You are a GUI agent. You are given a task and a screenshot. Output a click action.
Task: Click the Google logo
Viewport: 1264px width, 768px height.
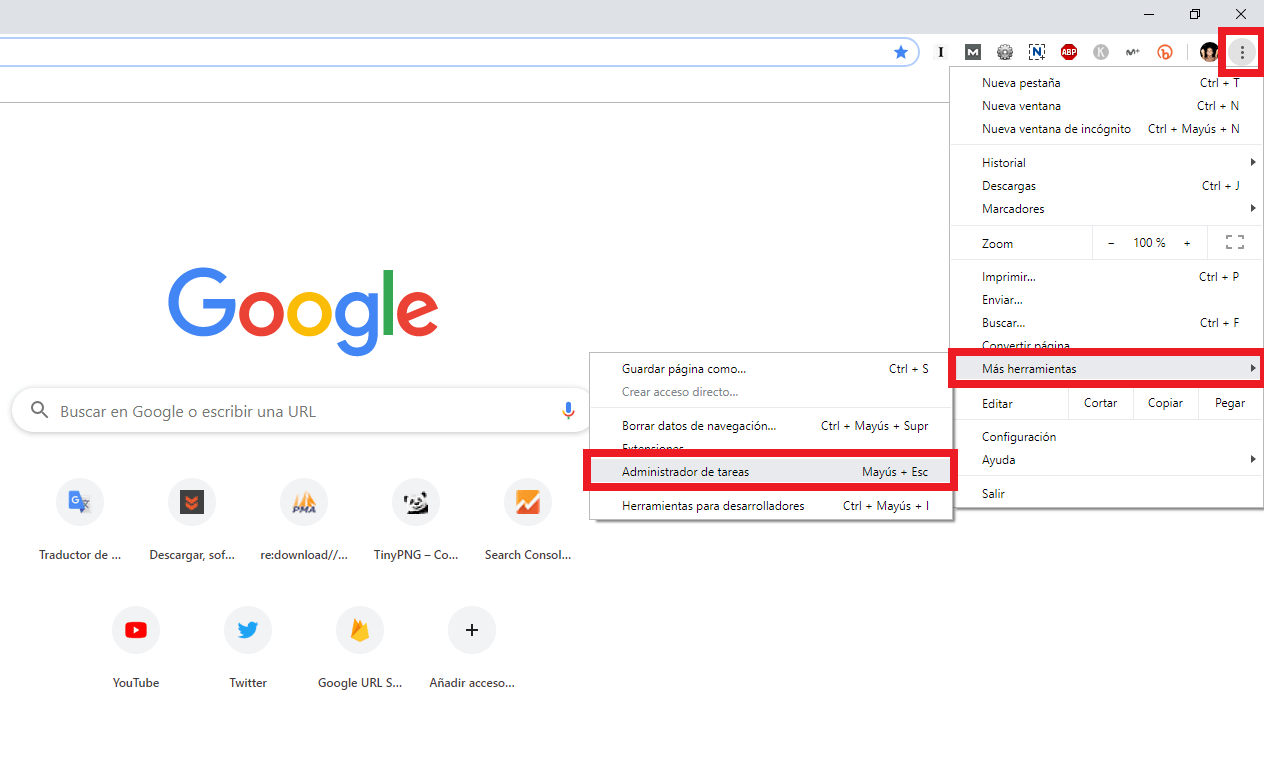pyautogui.click(x=303, y=310)
